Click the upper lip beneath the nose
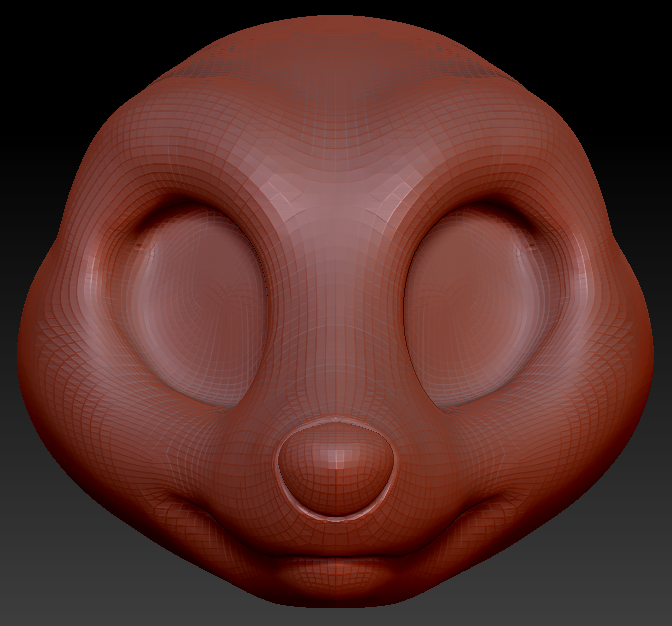The height and width of the screenshot is (626, 672). click(x=335, y=535)
